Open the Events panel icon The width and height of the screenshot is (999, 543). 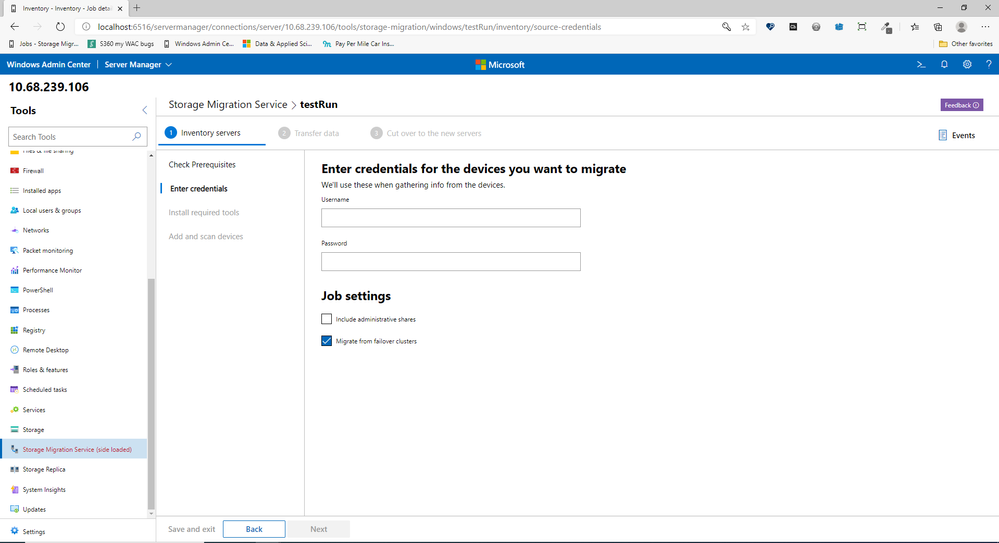coord(942,135)
